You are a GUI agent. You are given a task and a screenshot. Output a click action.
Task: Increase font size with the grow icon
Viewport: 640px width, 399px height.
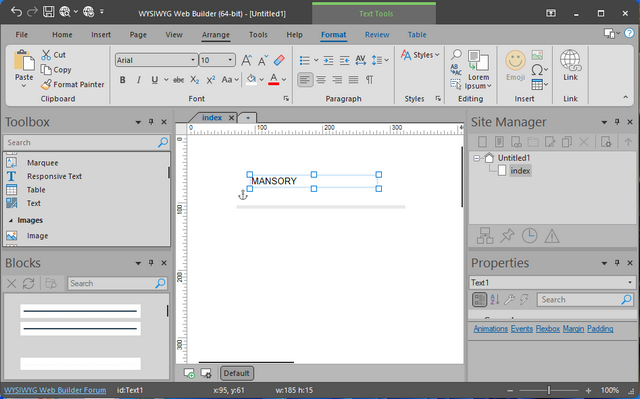tap(246, 60)
